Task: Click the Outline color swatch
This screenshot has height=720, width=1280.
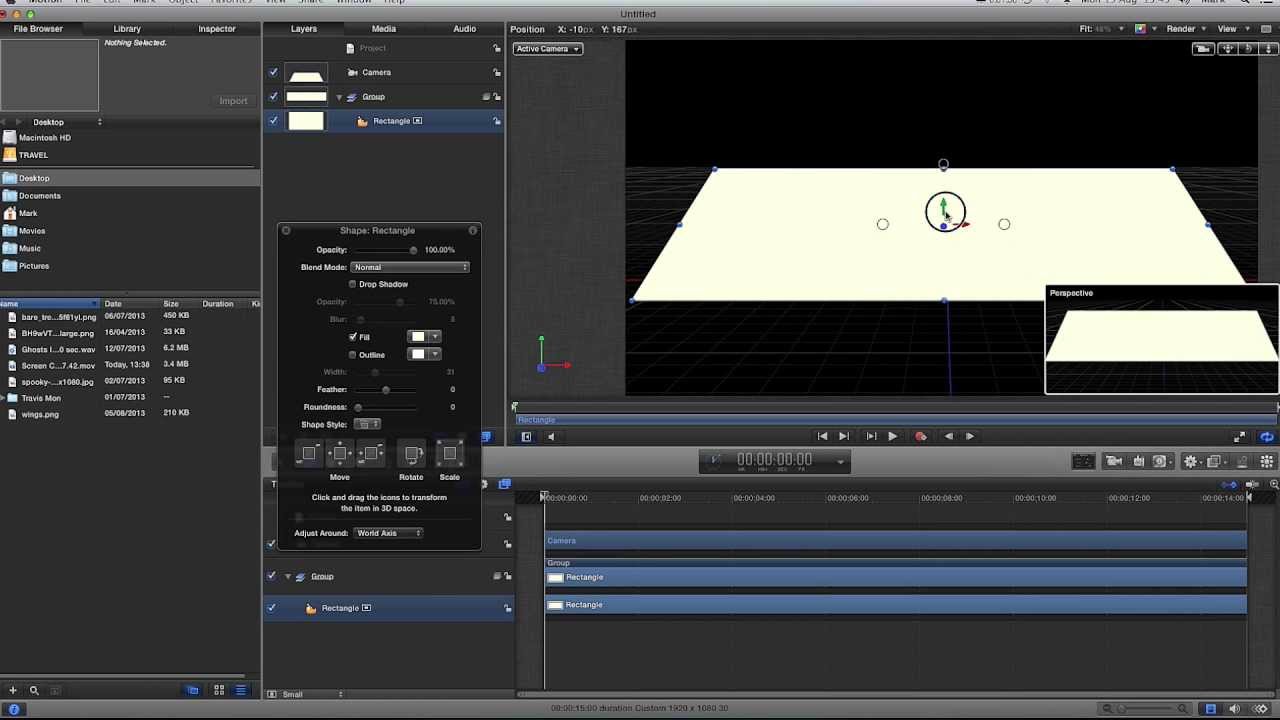Action: (418, 354)
